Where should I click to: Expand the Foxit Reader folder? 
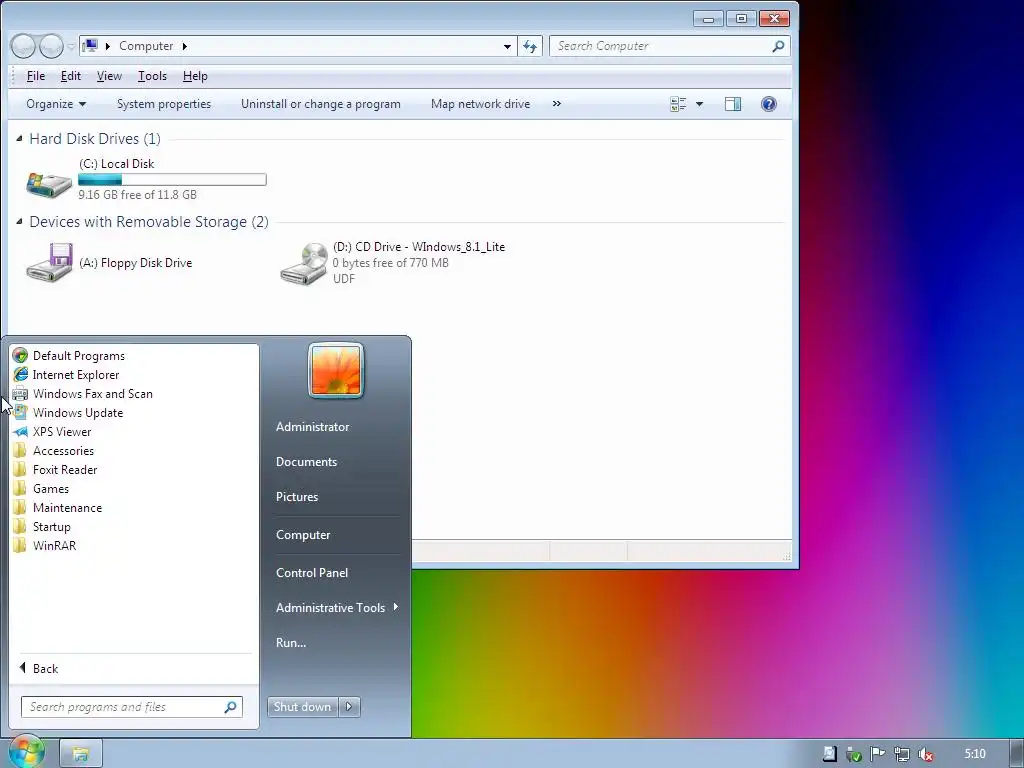coord(56,470)
